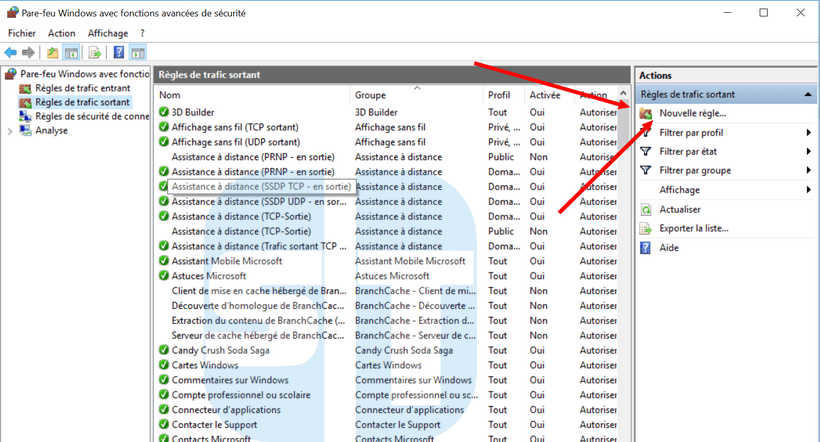Click the Aide help icon in Actions pane
The height and width of the screenshot is (442, 820).
click(x=645, y=247)
